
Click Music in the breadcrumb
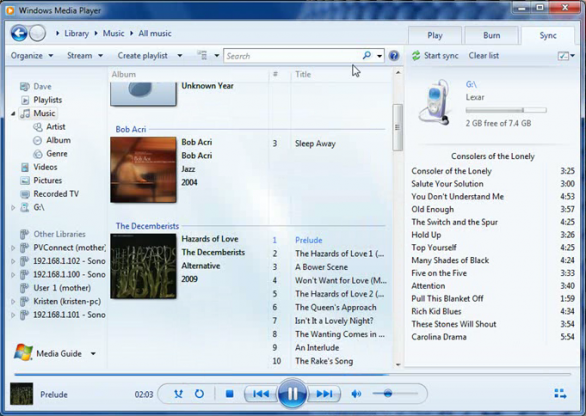point(113,33)
